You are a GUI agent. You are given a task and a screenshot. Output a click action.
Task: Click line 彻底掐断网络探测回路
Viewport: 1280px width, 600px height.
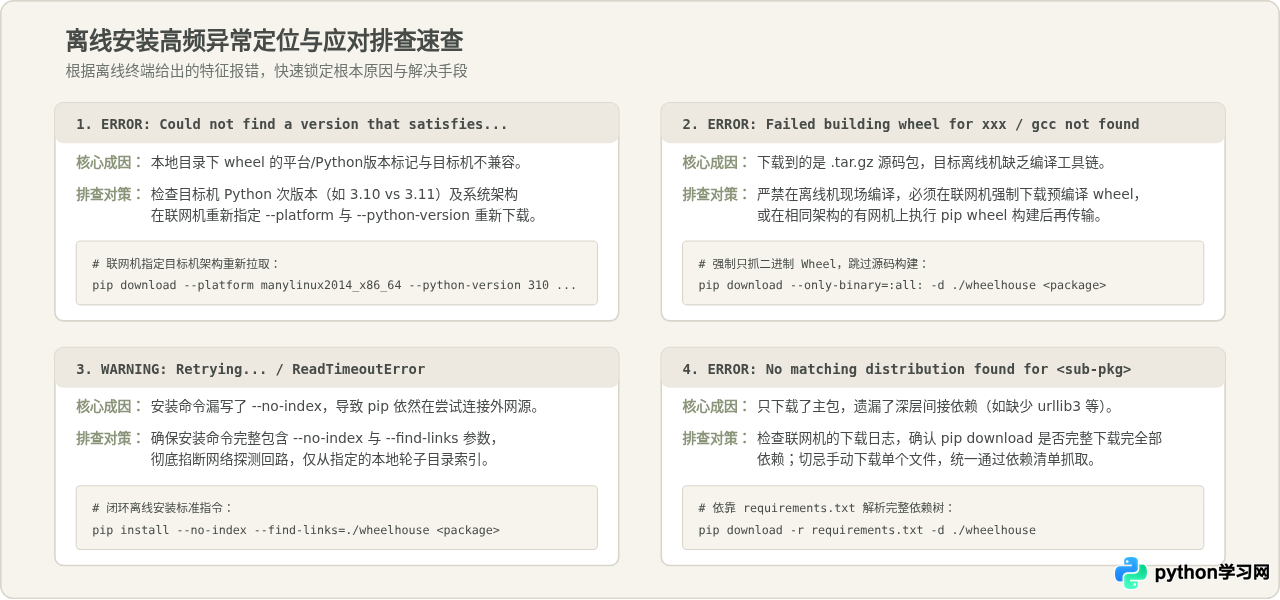[x=321, y=460]
